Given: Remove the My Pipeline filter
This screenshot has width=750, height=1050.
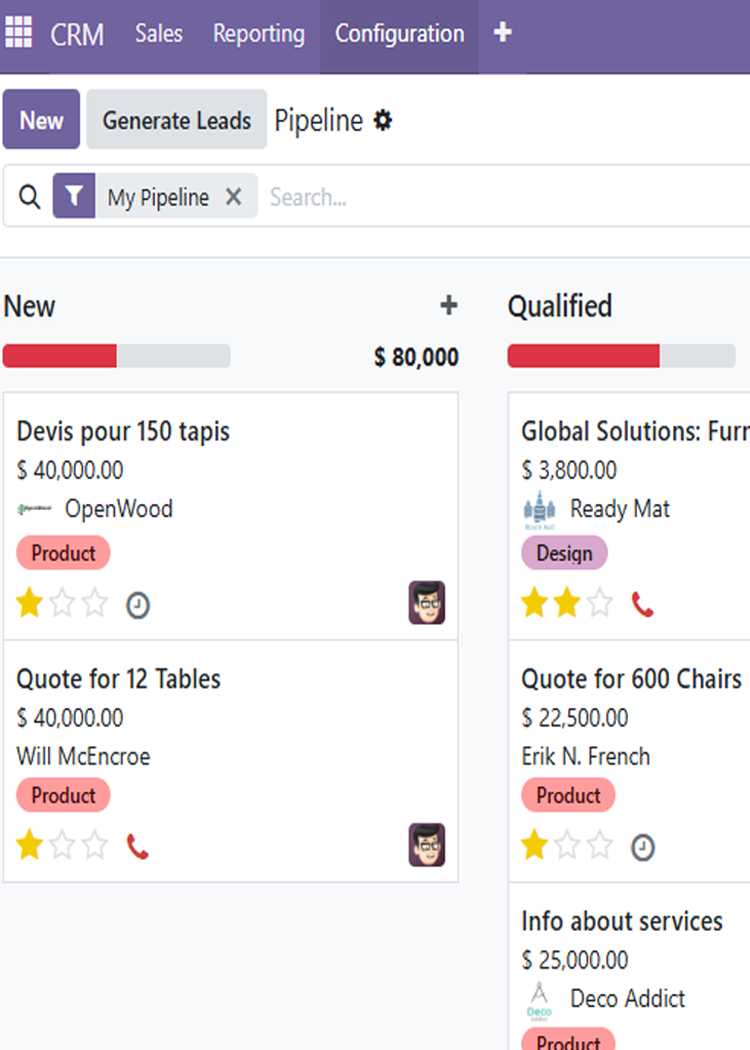Looking at the screenshot, I should [234, 197].
